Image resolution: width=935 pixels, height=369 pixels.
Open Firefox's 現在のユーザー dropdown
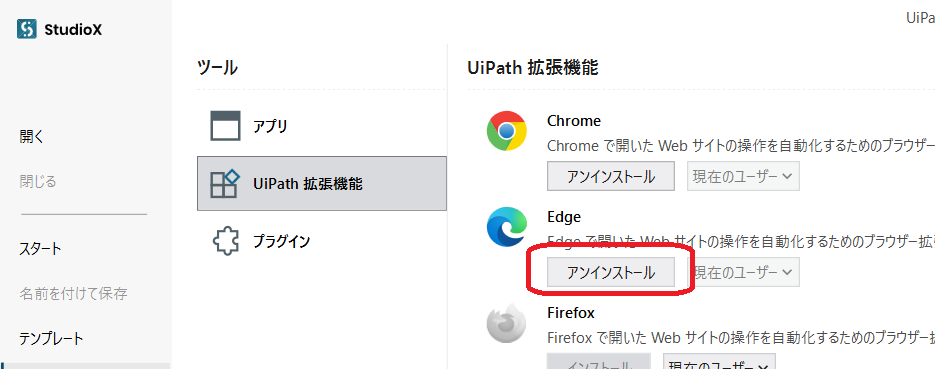click(719, 361)
